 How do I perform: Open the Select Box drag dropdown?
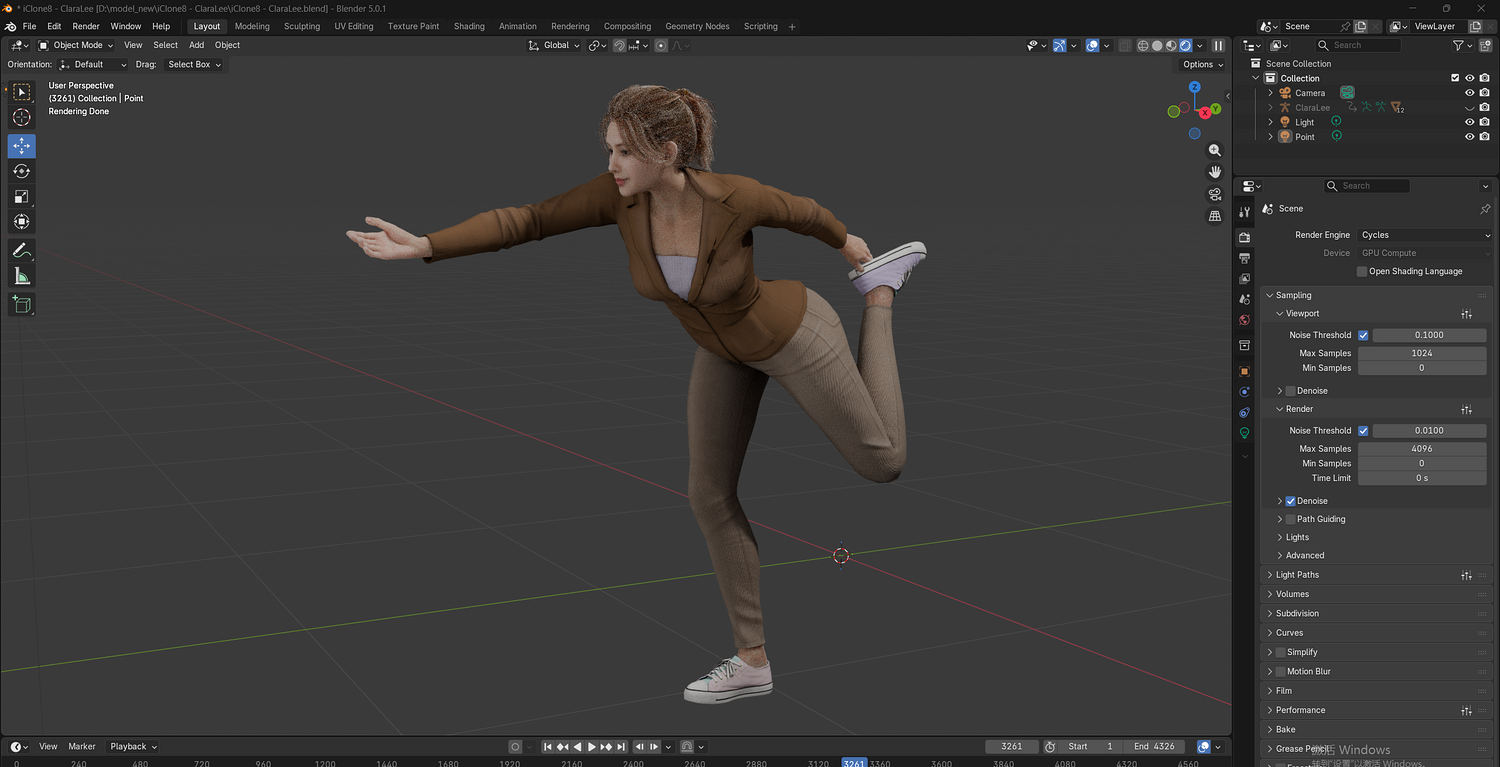194,65
